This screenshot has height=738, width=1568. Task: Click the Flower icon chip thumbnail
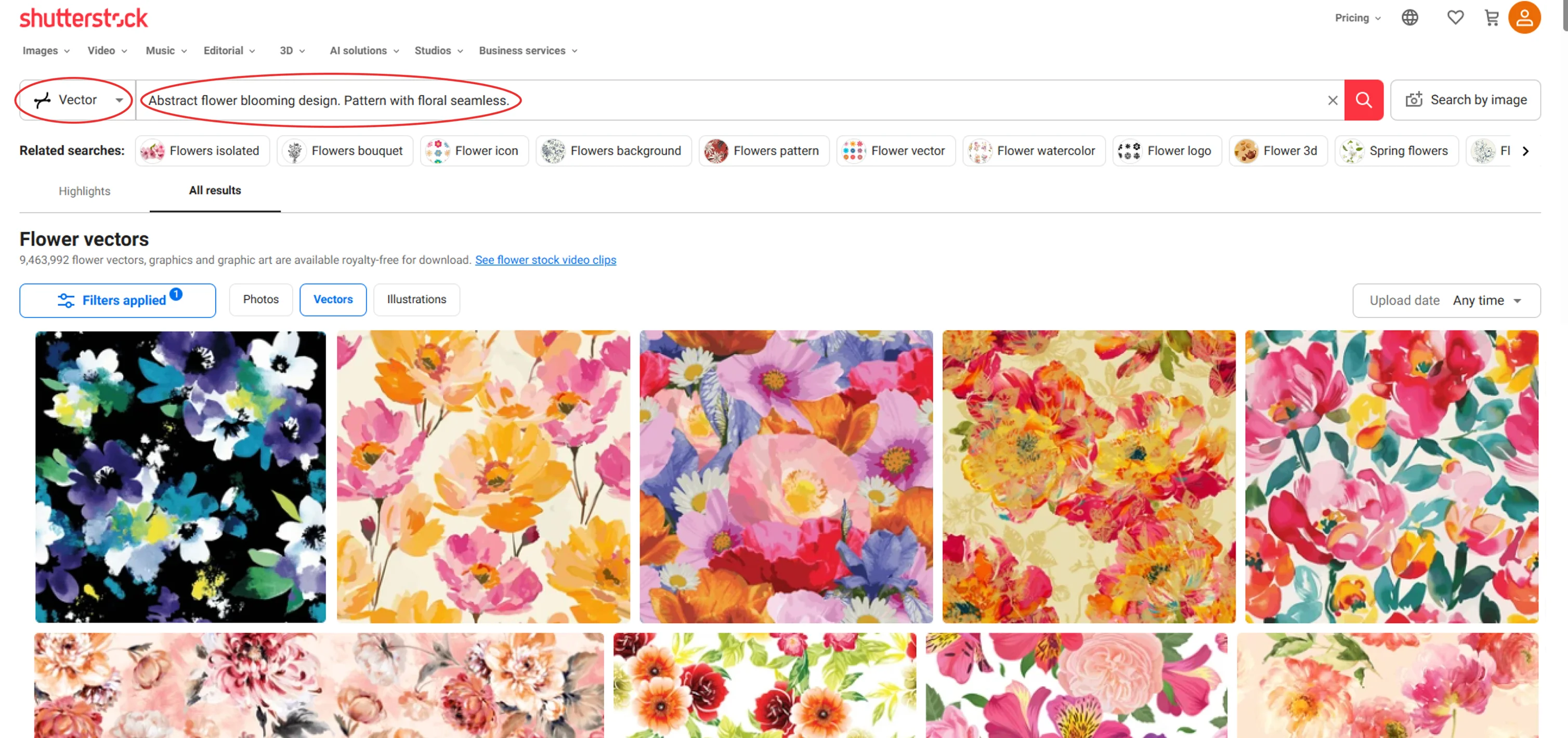click(x=438, y=151)
